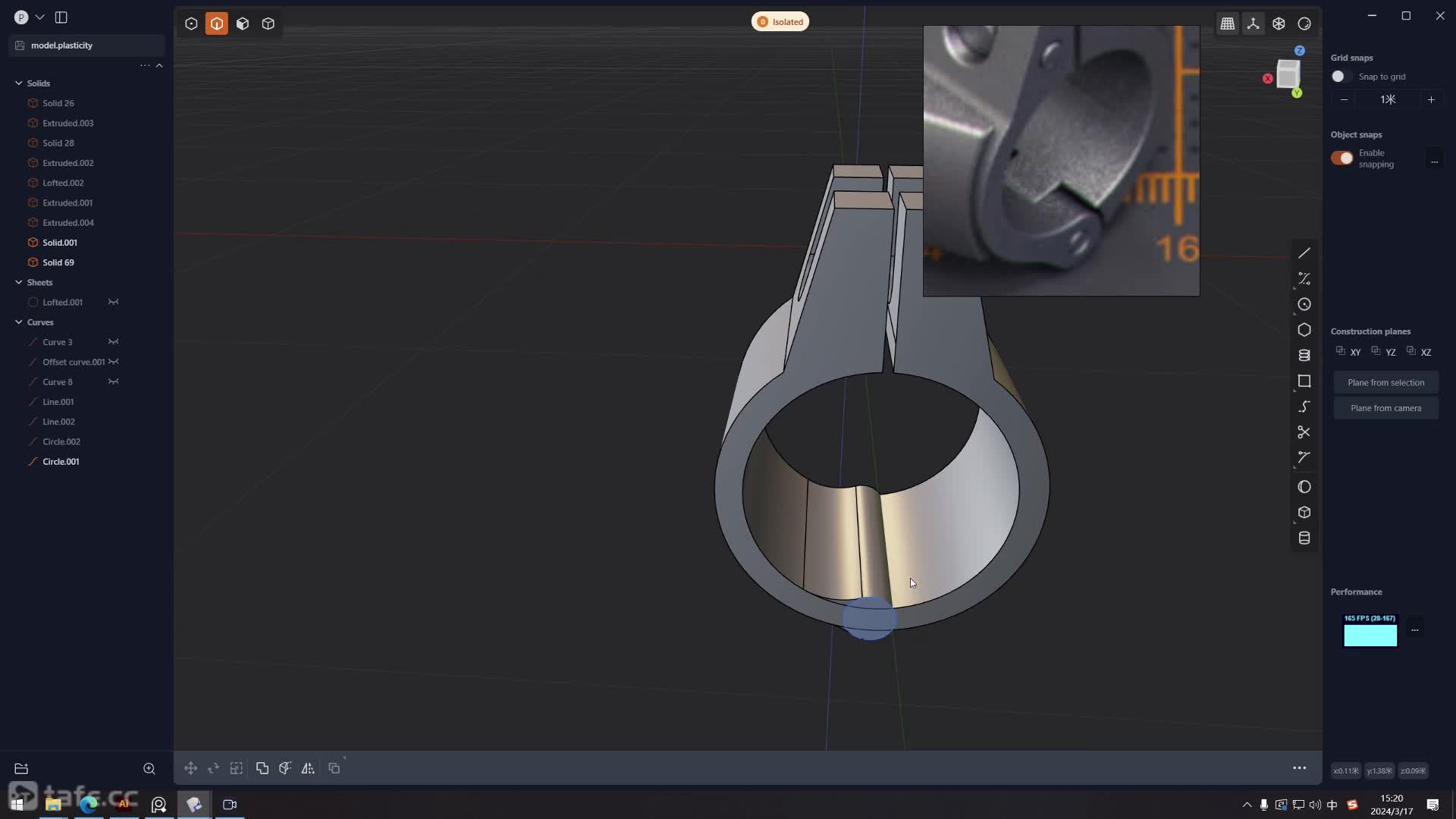Select XZ construction plane
1456x819 pixels.
coord(1419,352)
